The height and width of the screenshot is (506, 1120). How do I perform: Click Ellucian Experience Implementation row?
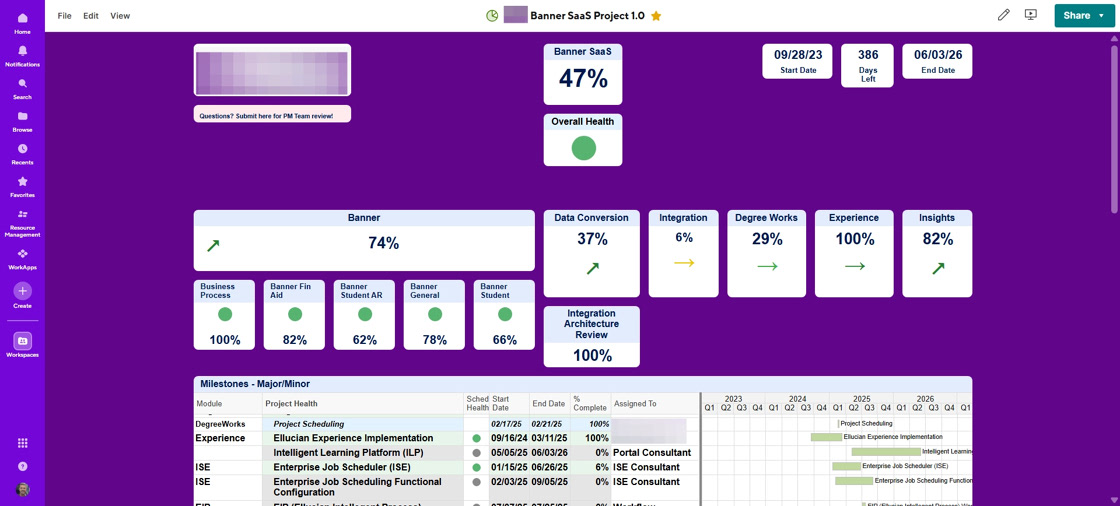point(447,438)
